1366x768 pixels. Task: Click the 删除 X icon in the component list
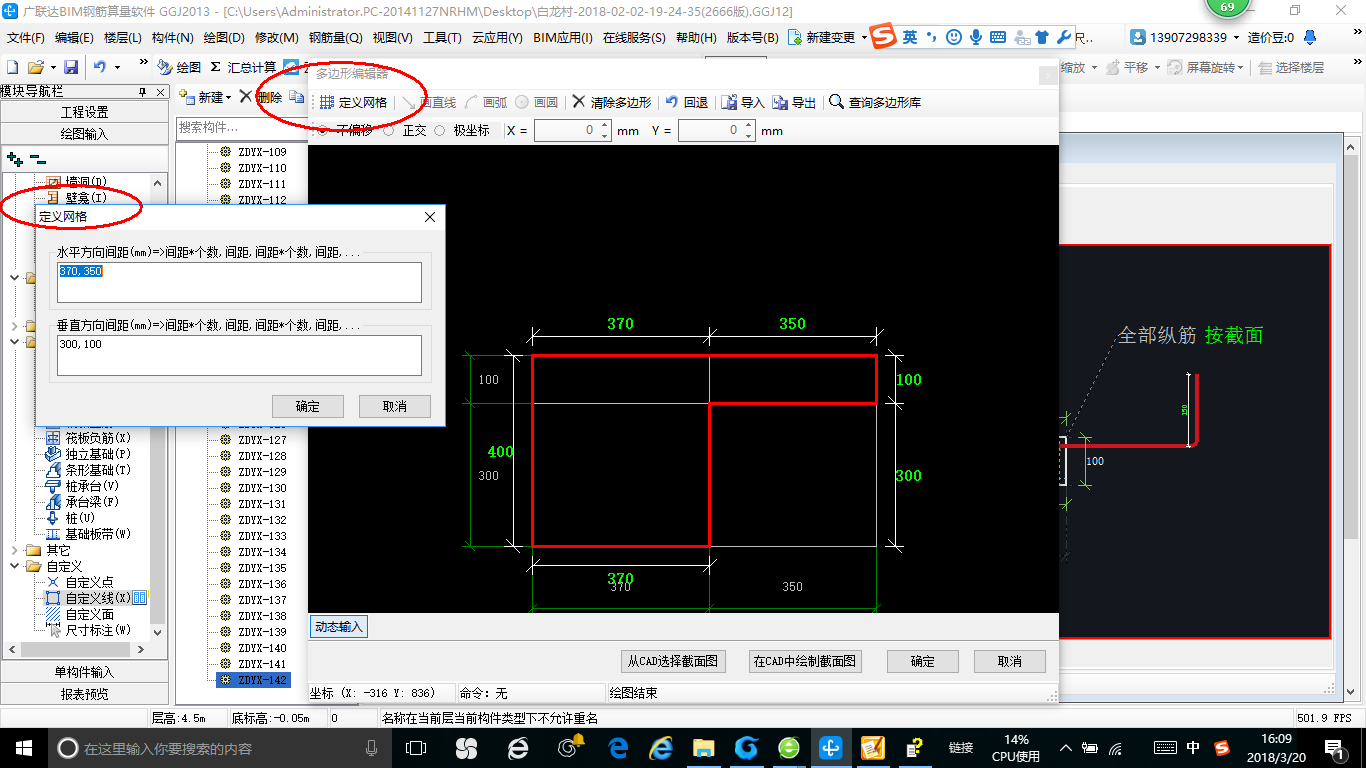tap(246, 97)
